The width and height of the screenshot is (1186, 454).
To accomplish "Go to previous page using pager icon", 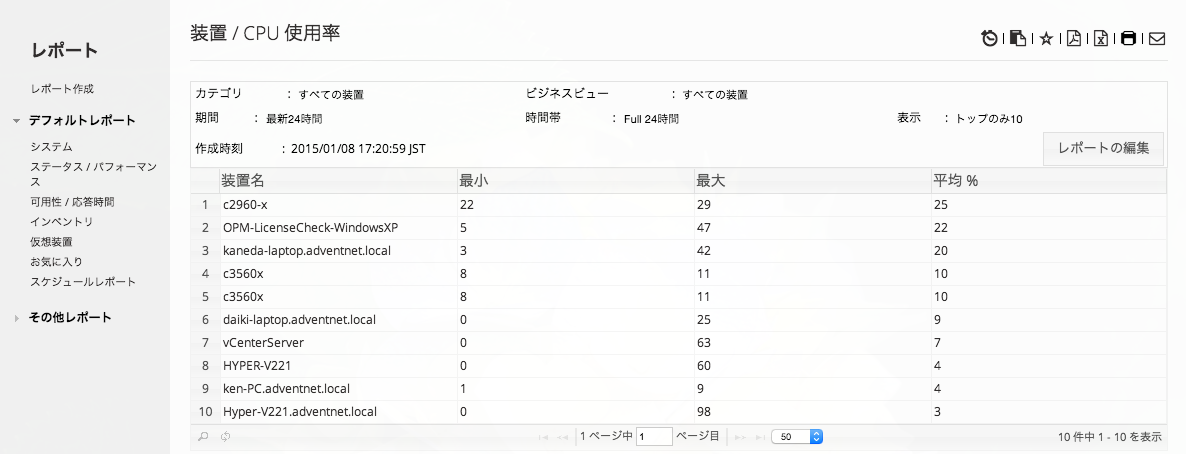I will tap(562, 437).
